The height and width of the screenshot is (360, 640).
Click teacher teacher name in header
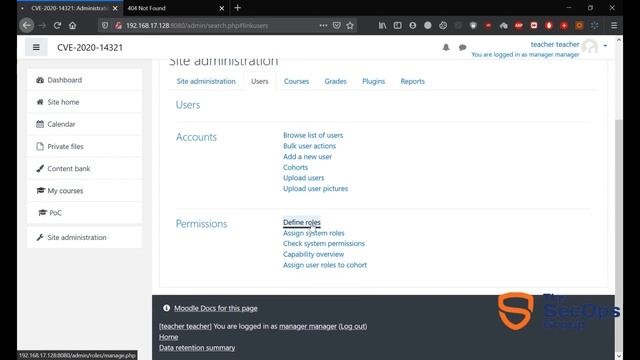(x=555, y=44)
